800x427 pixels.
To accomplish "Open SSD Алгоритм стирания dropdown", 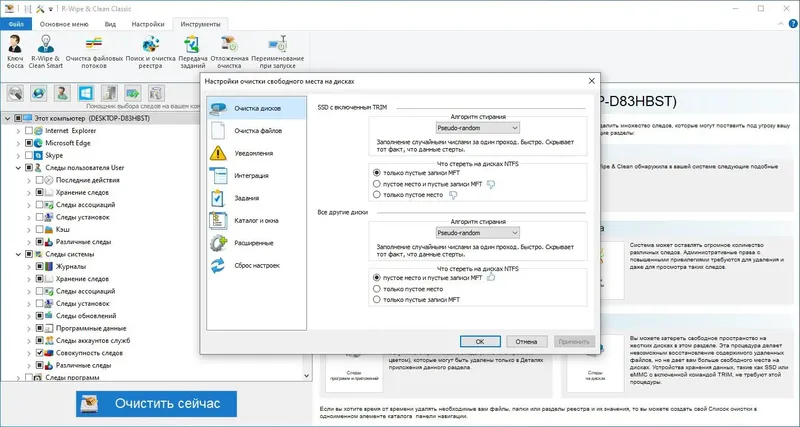I will tap(478, 128).
